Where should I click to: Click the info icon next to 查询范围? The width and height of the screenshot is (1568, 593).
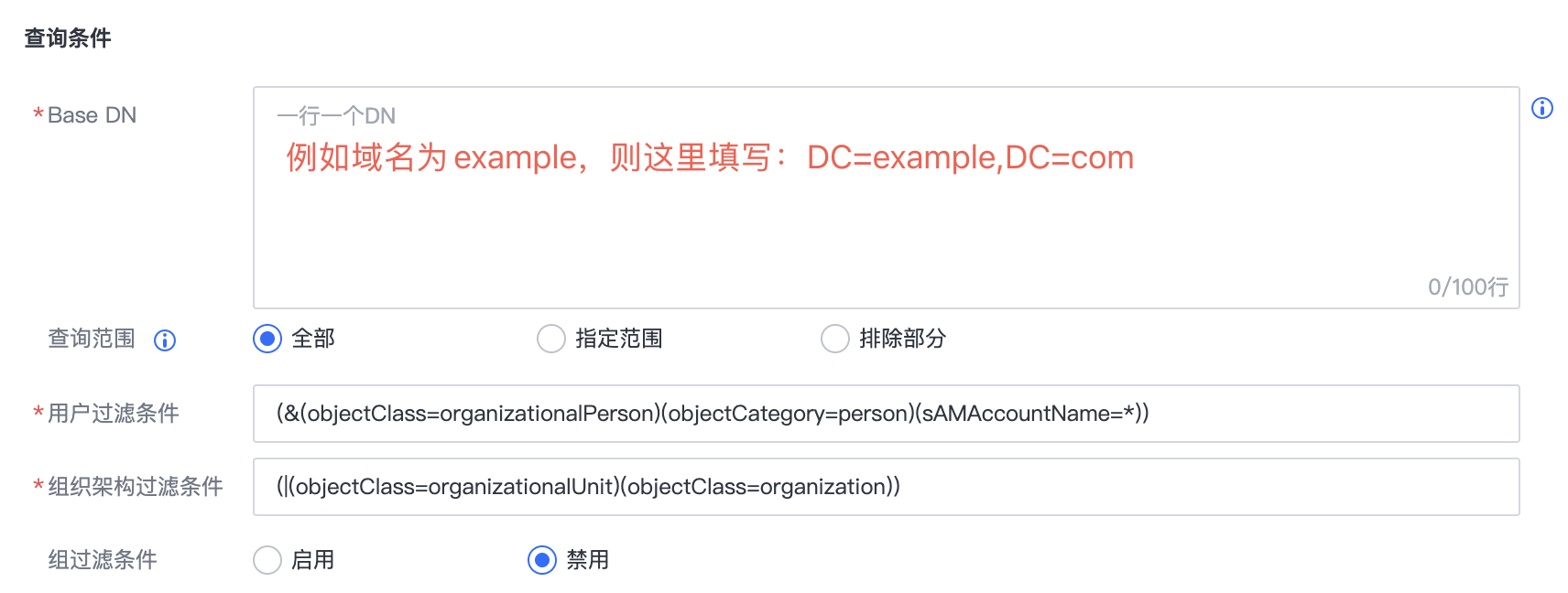coord(165,340)
